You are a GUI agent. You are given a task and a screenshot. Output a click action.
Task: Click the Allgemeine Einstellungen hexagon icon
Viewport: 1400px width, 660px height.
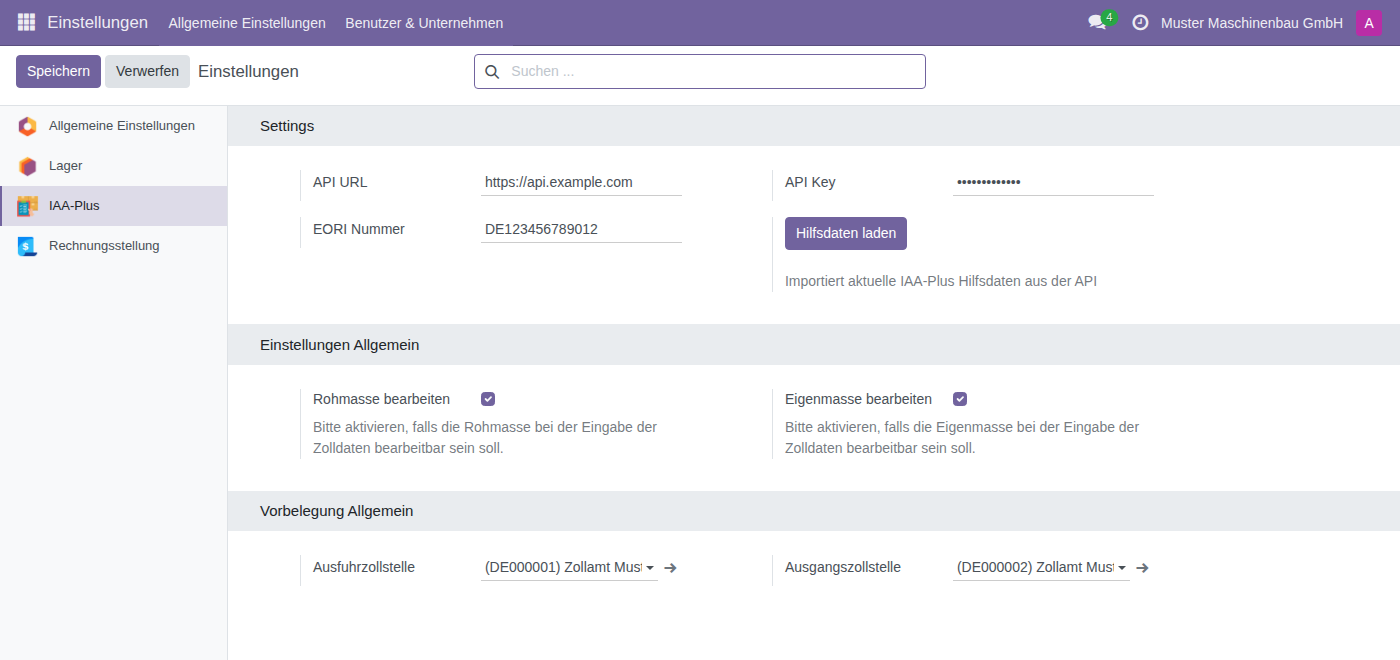(28, 126)
